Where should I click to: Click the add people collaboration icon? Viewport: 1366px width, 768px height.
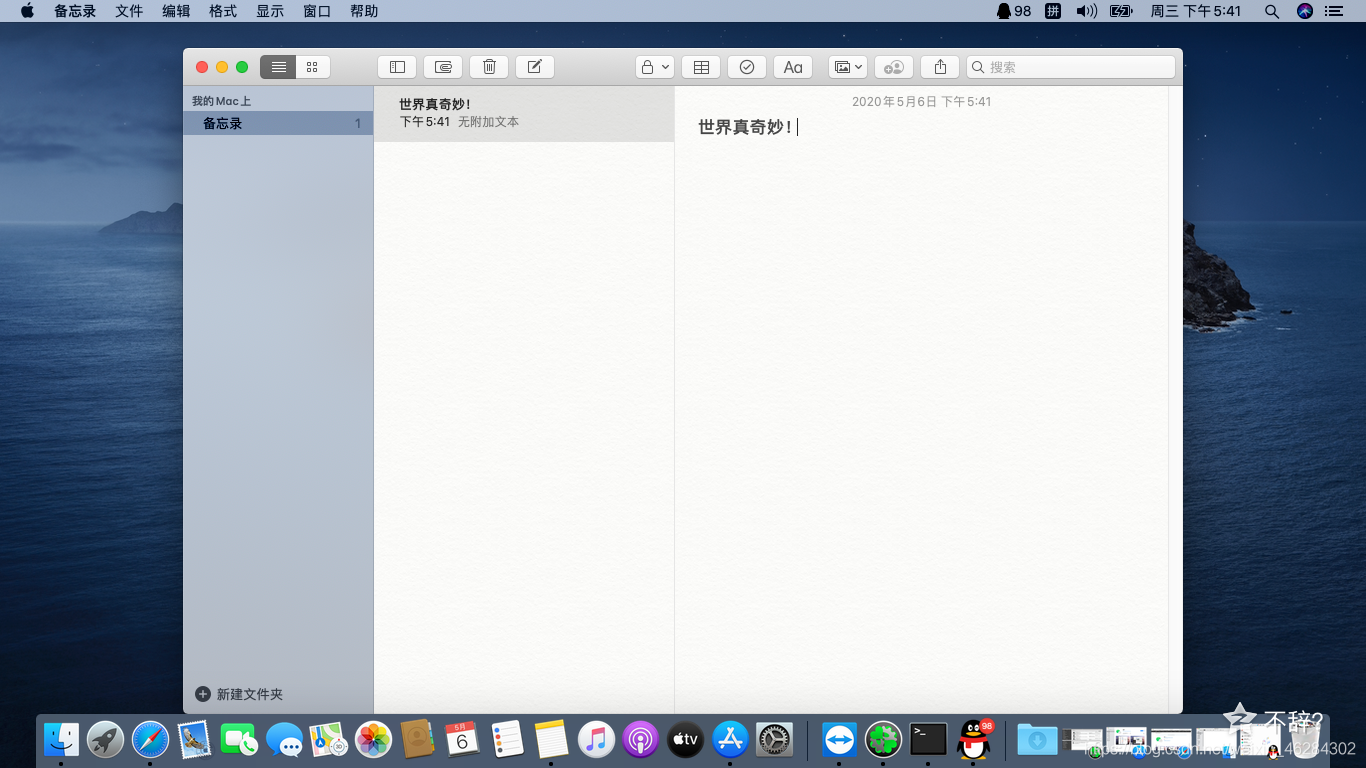(x=894, y=67)
